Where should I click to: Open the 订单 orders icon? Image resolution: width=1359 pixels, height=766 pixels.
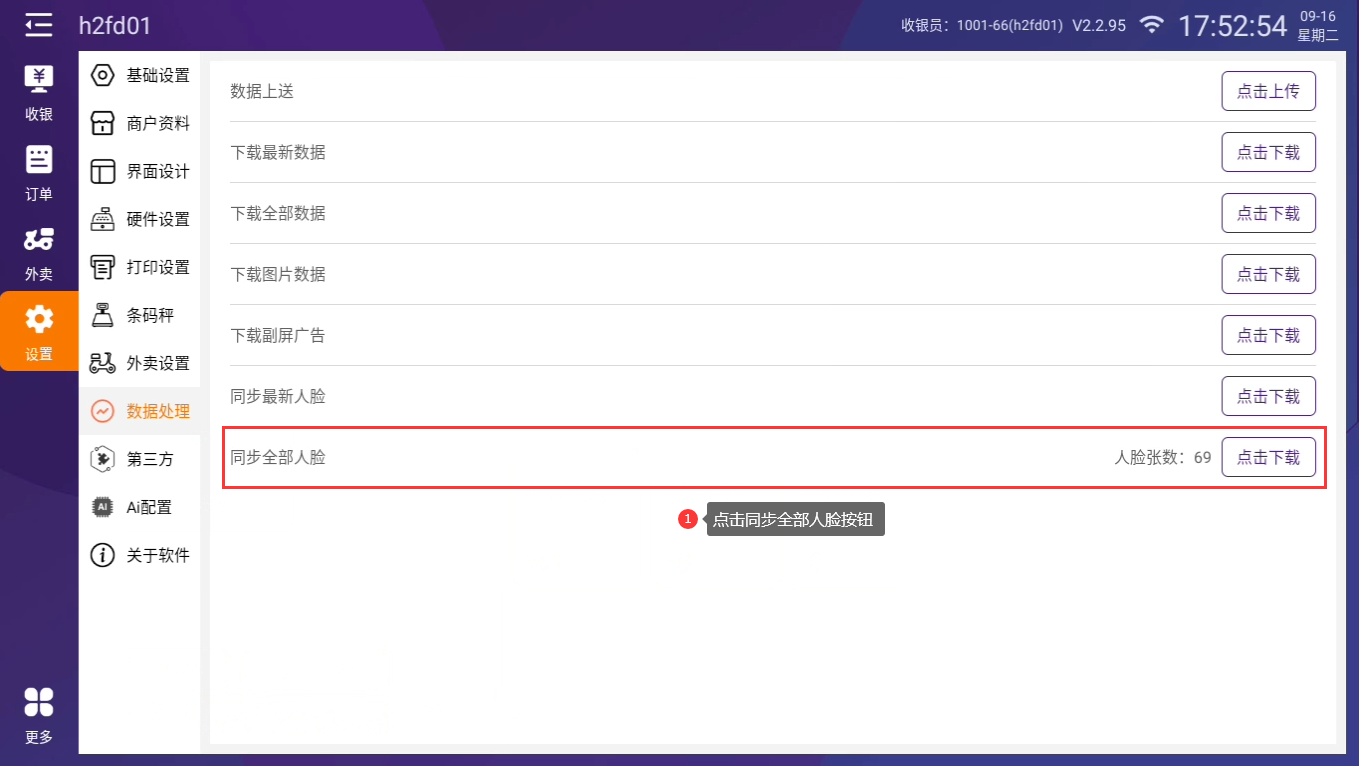coord(39,160)
